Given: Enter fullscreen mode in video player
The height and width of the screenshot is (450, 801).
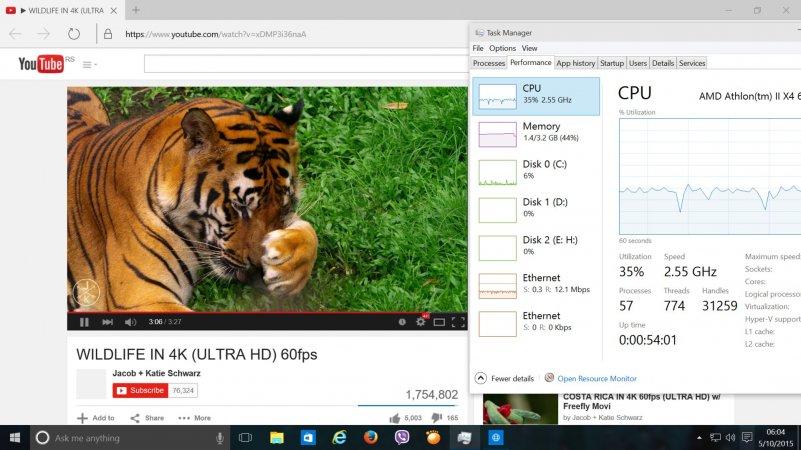Looking at the screenshot, I should [x=458, y=322].
